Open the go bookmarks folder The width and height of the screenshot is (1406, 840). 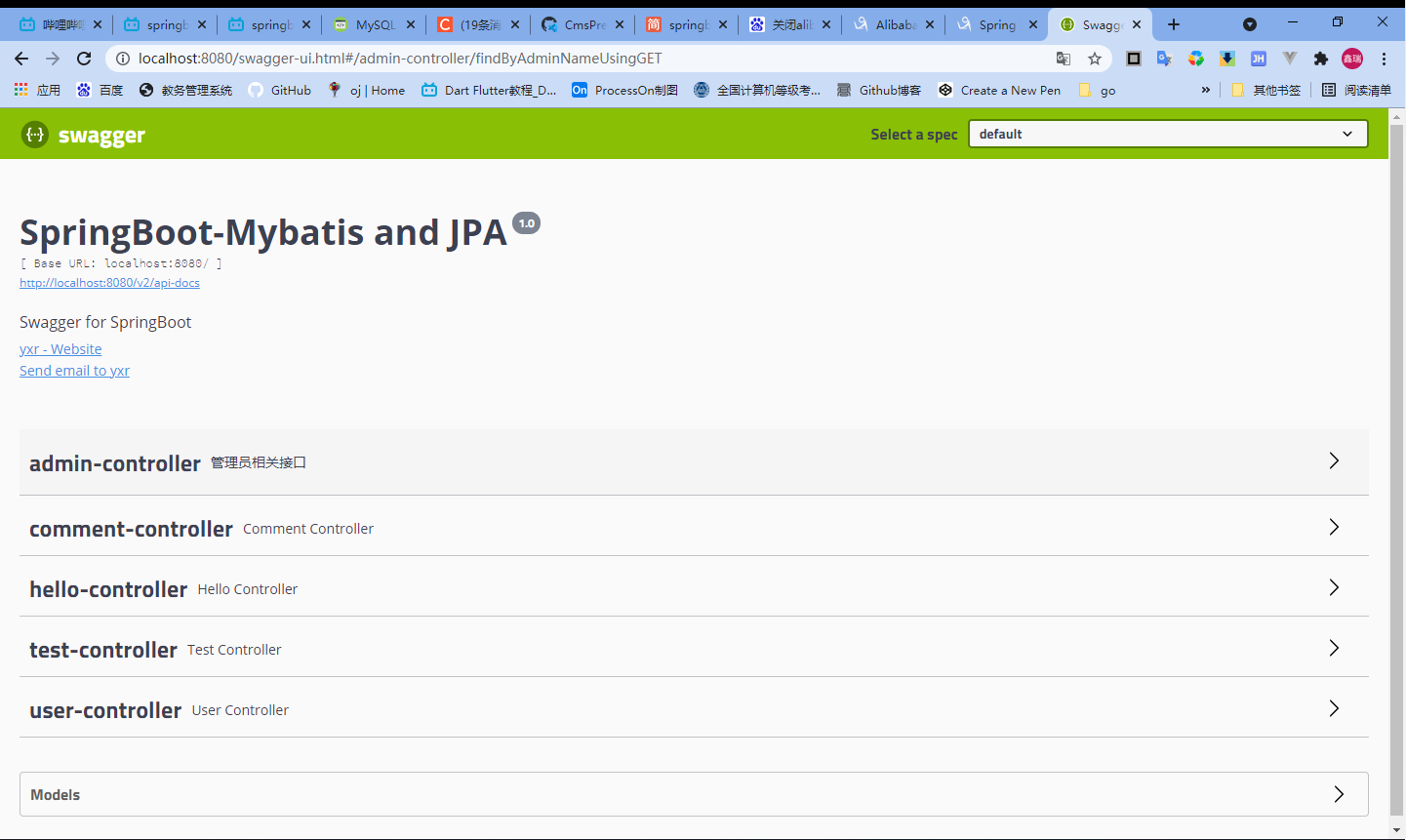click(x=1097, y=90)
